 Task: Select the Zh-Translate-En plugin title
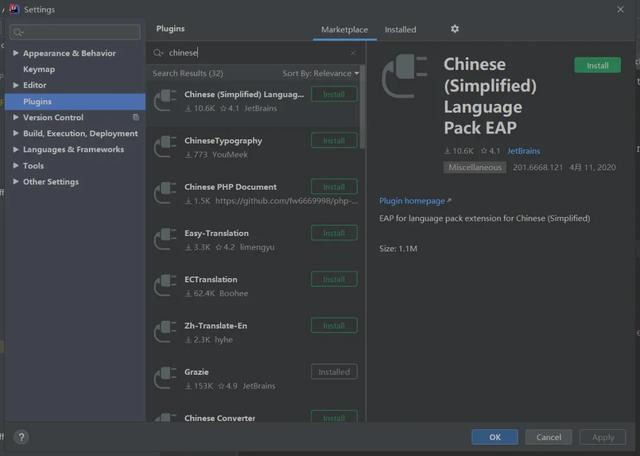216,326
